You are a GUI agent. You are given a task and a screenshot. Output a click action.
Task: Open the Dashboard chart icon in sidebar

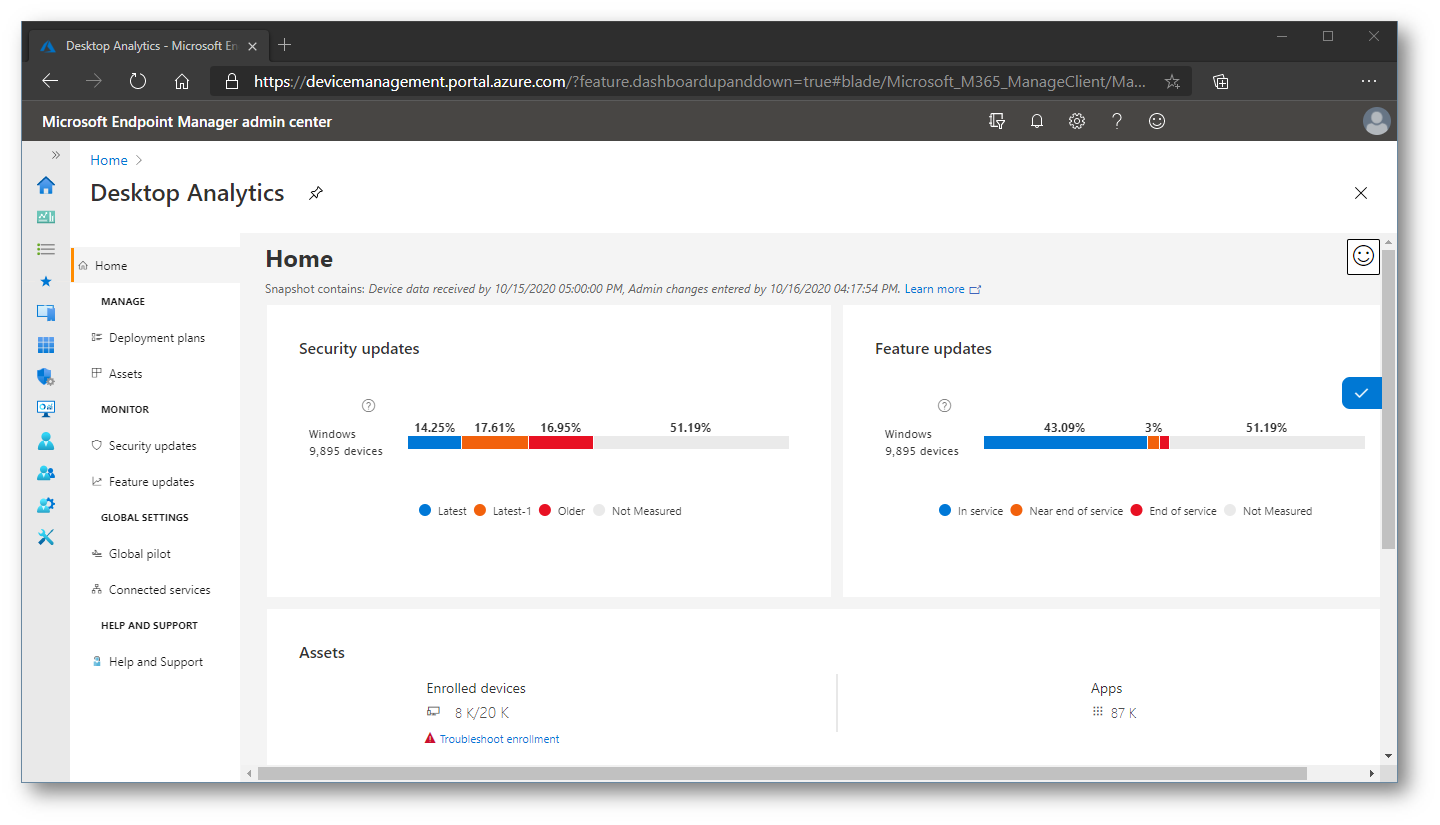(46, 217)
